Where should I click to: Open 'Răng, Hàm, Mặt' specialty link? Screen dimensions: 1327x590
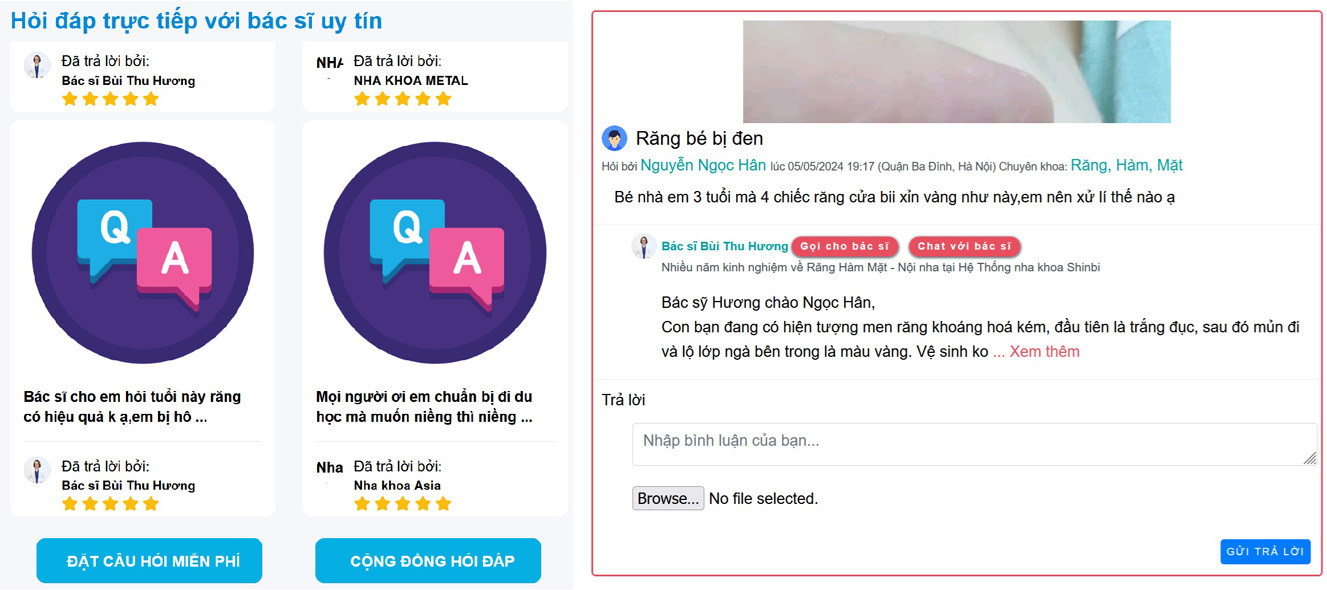(x=1127, y=165)
